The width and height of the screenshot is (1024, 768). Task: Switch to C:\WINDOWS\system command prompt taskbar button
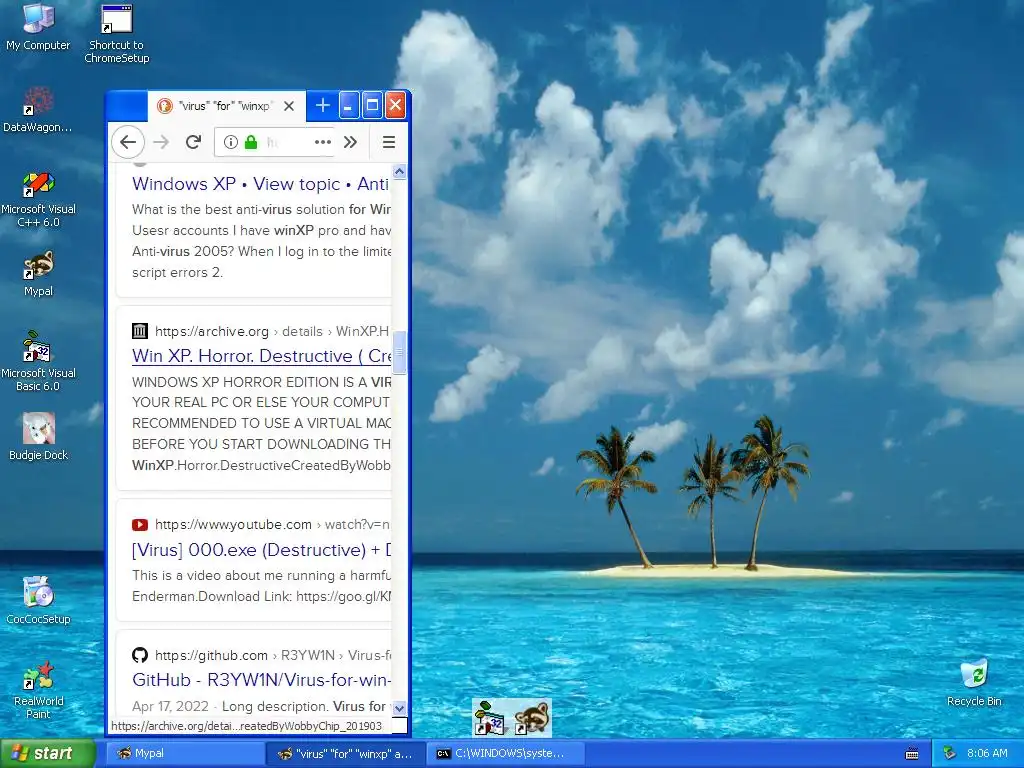point(505,754)
